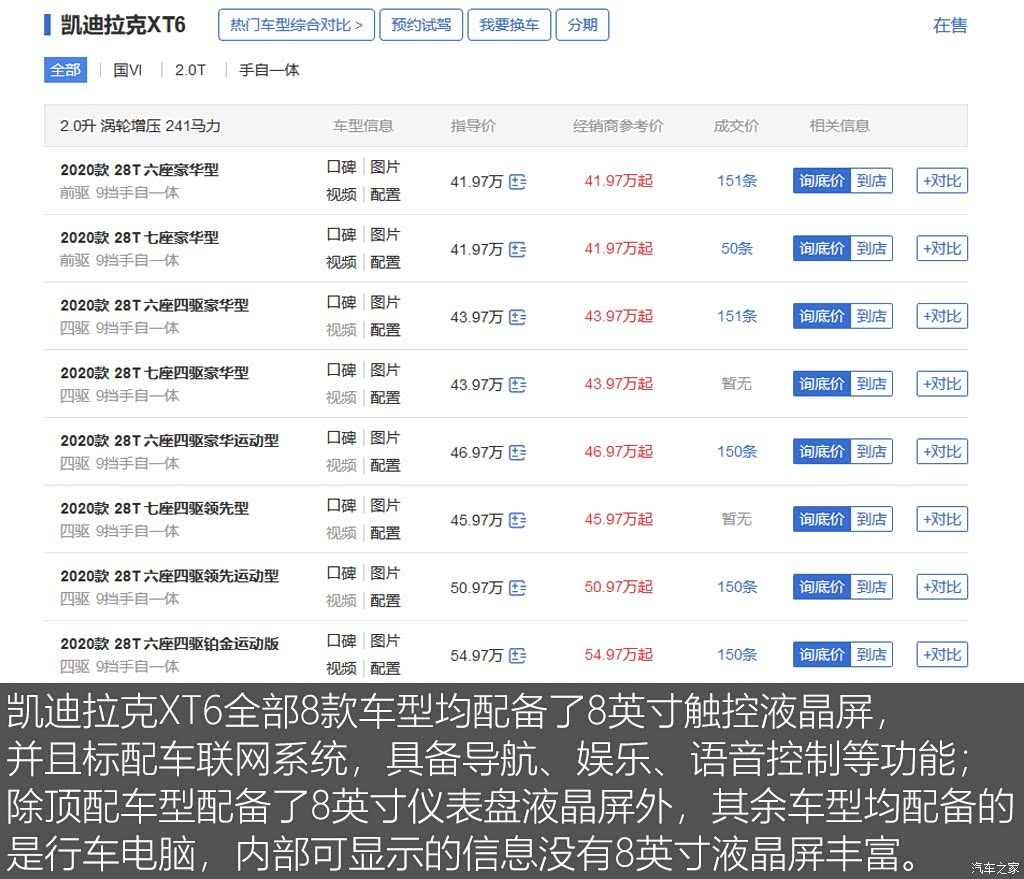Select the 全部 filter tab
Screen dimensions: 1024x879
(x=65, y=70)
